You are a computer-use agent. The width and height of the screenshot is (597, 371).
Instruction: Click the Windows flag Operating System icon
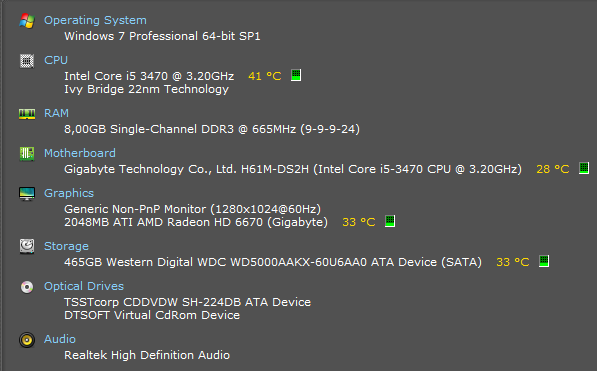[x=27, y=21]
